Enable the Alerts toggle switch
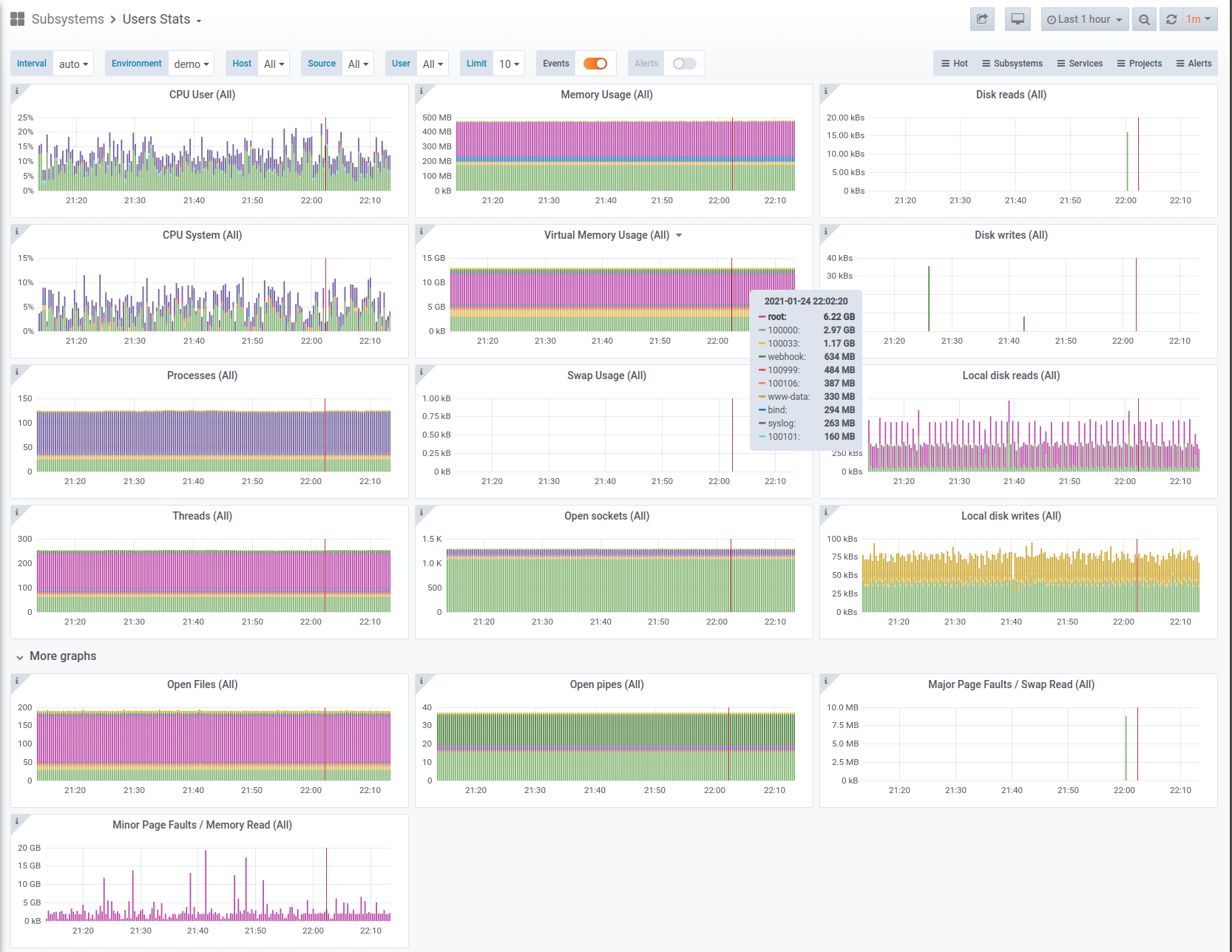This screenshot has height=952, width=1232. 685,64
